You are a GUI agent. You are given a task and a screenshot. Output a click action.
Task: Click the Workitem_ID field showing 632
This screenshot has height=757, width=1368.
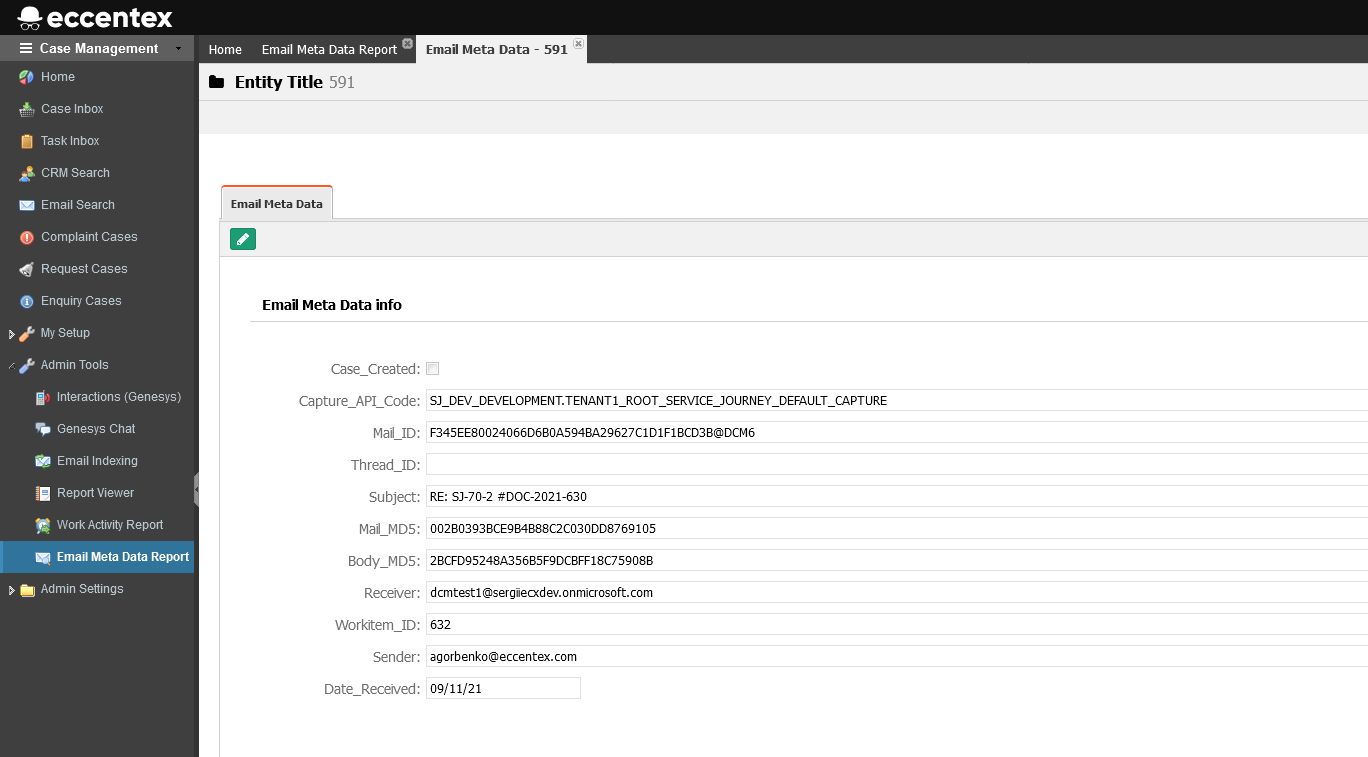tap(897, 624)
